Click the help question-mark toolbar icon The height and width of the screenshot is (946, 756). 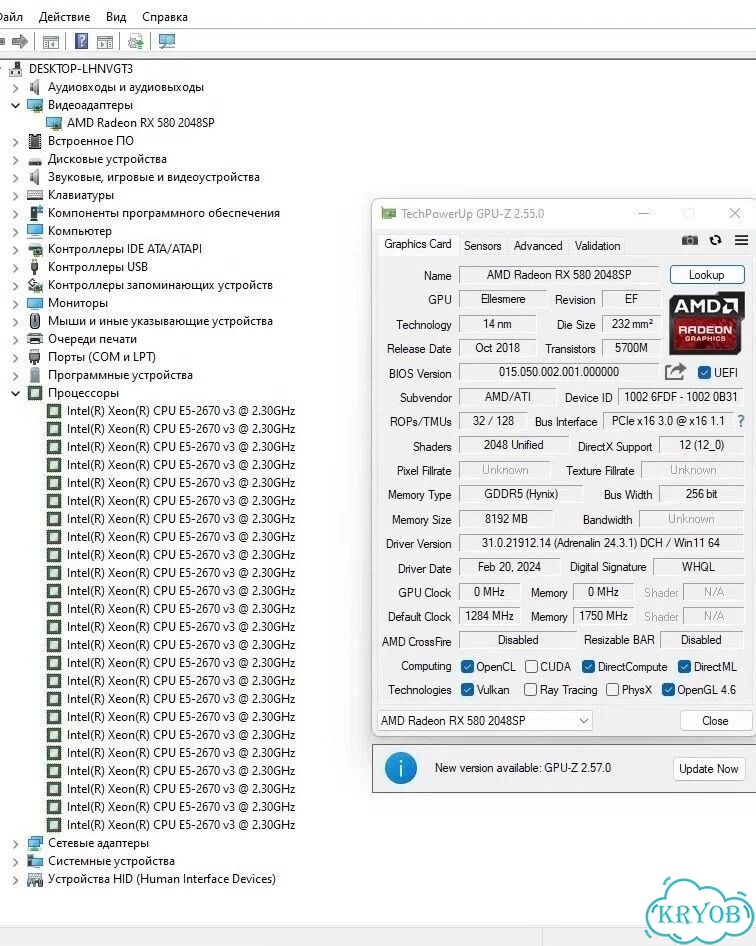click(81, 42)
